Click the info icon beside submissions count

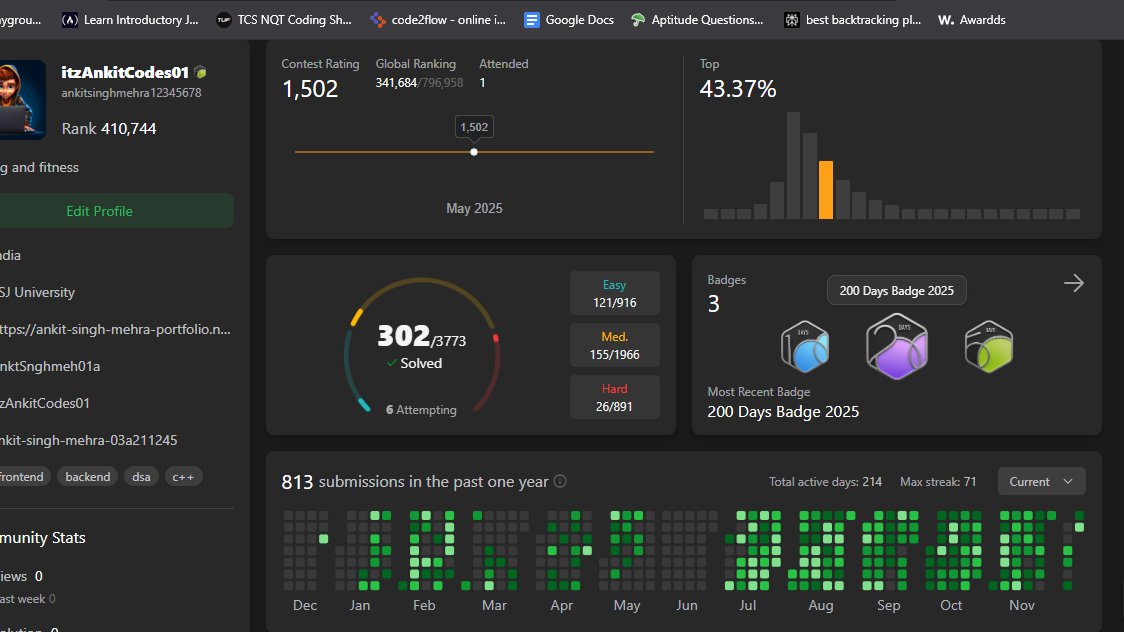(559, 481)
